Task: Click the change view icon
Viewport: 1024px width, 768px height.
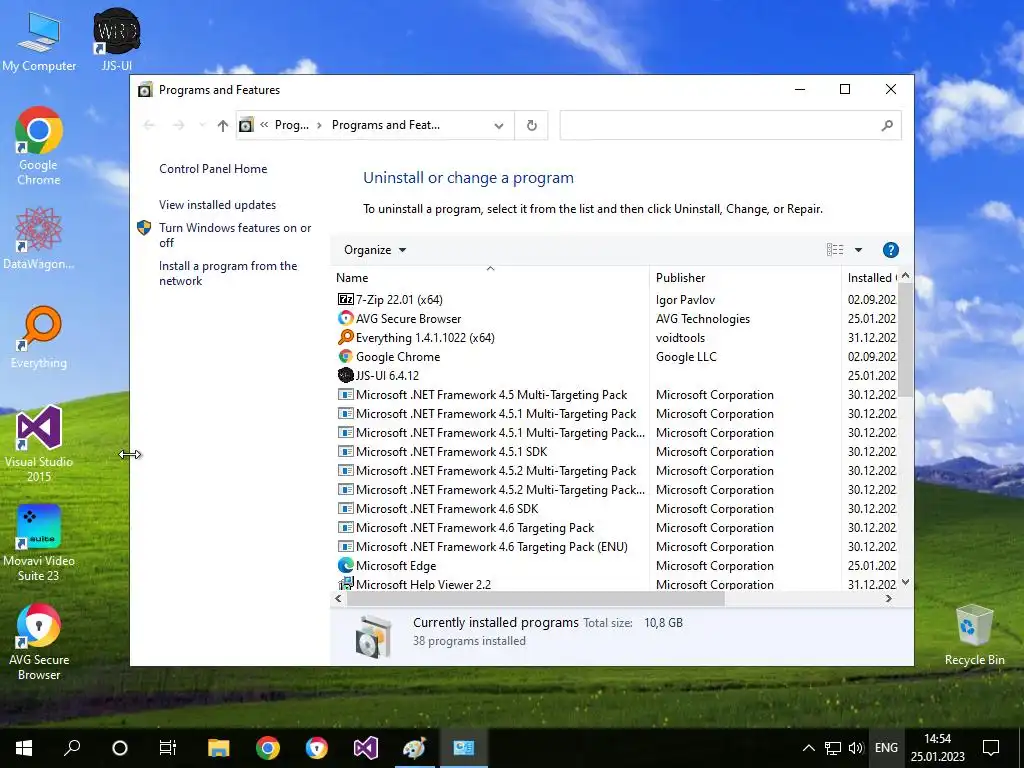Action: click(x=835, y=250)
